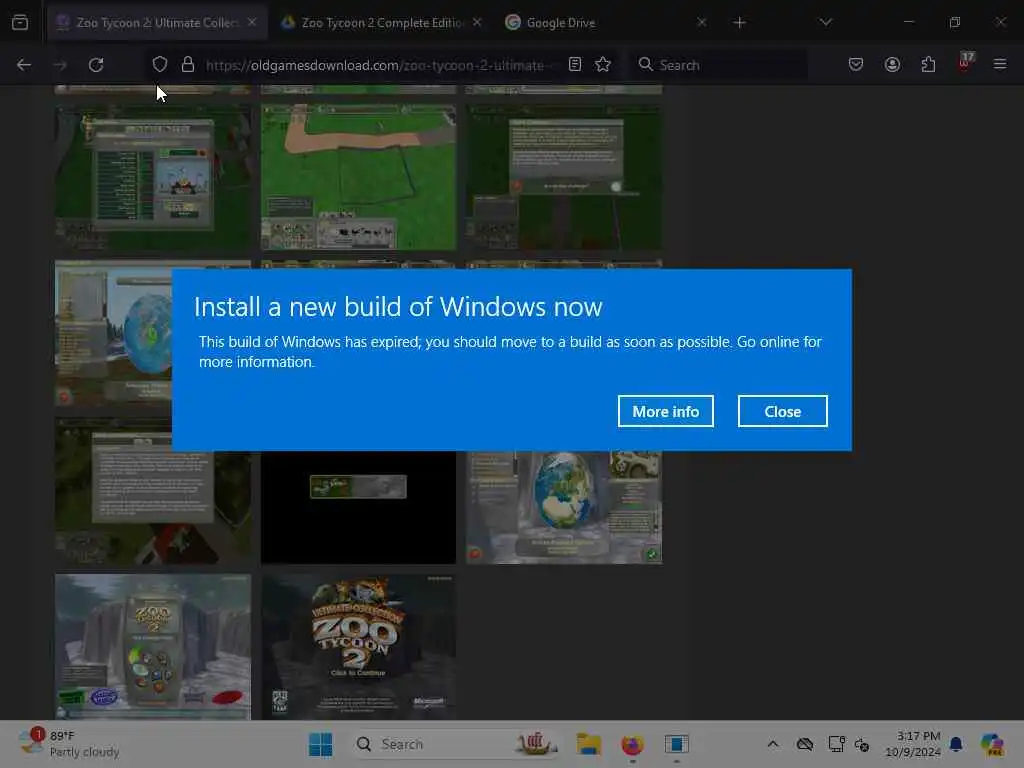Open the Firefox account icon
This screenshot has width=1024, height=768.
tap(892, 65)
